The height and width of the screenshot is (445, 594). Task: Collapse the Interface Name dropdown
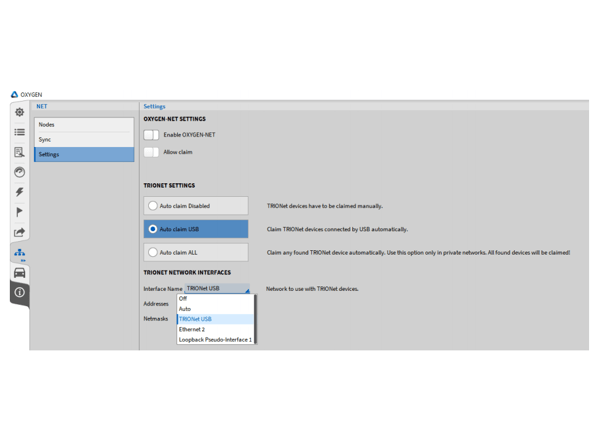point(217,289)
